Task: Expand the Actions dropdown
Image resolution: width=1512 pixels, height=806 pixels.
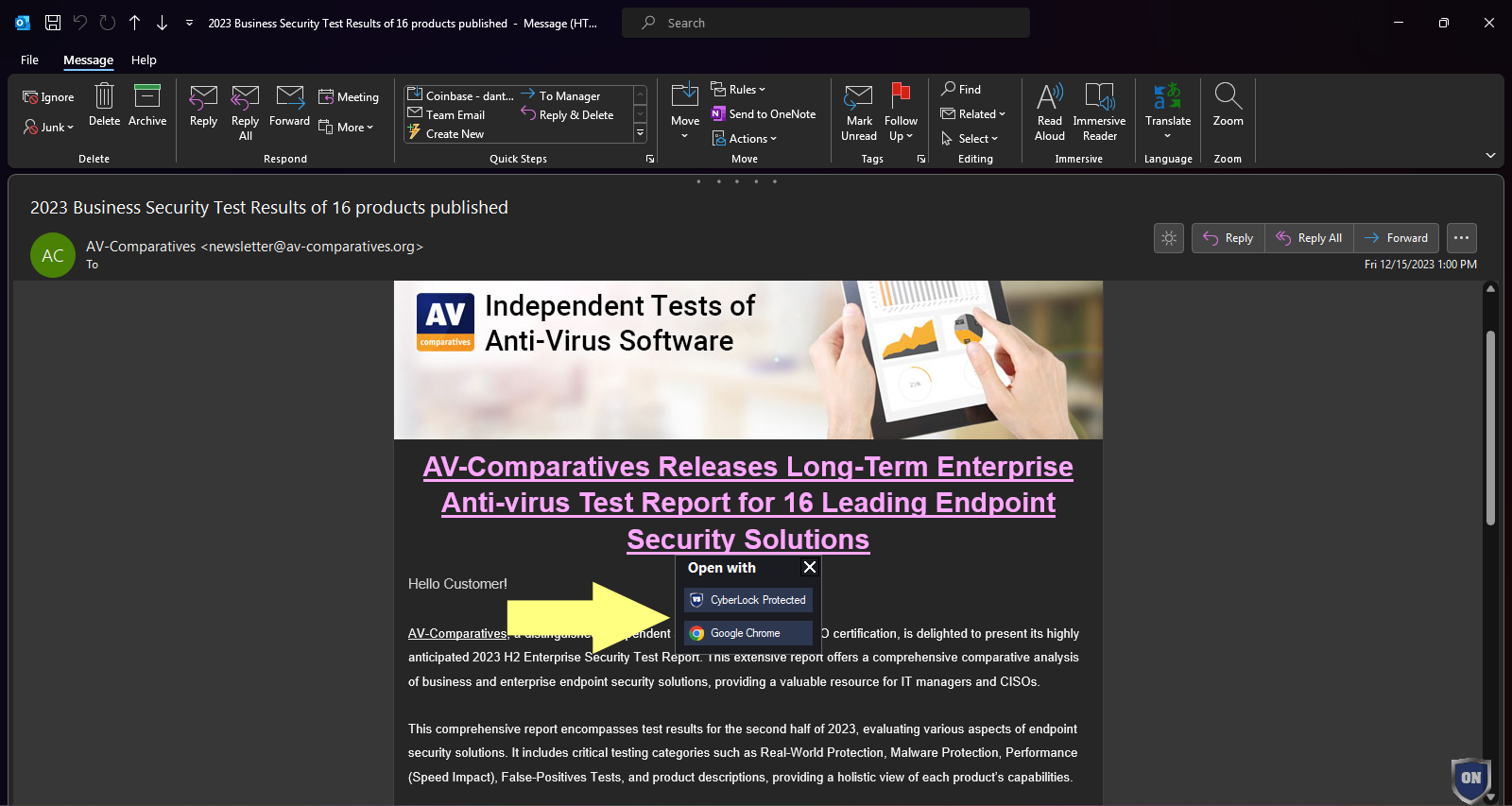Action: coord(744,139)
